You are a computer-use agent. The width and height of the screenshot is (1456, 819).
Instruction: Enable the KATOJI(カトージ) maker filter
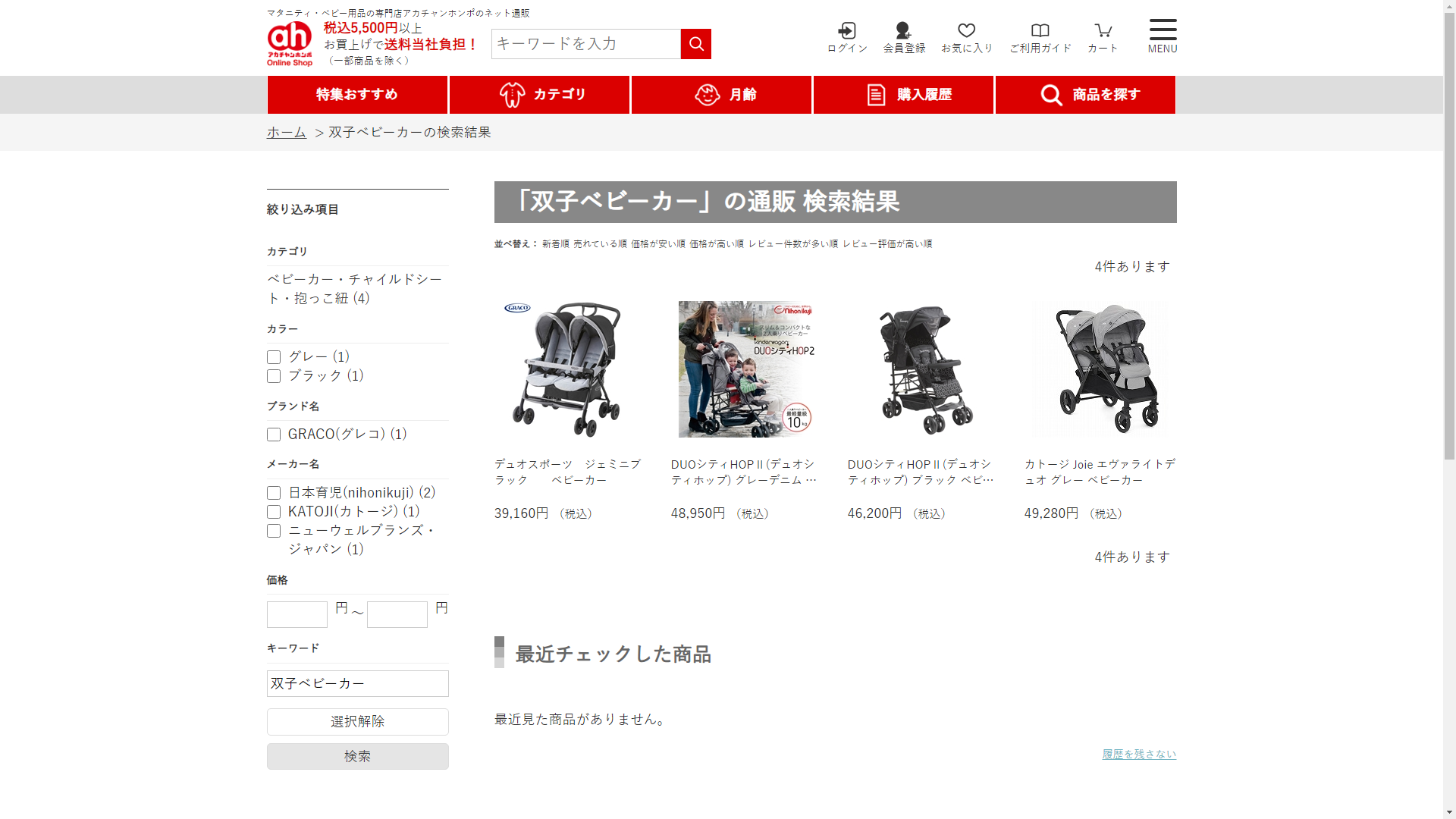[274, 512]
